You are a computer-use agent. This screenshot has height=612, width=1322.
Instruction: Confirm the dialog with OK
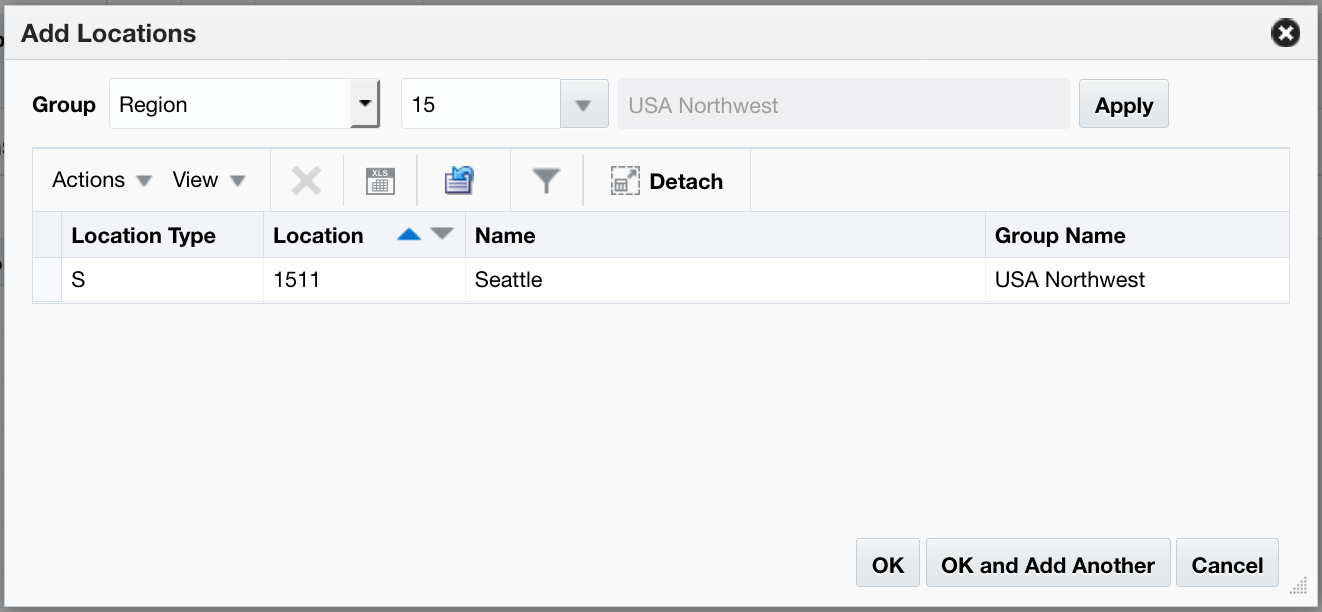point(887,562)
